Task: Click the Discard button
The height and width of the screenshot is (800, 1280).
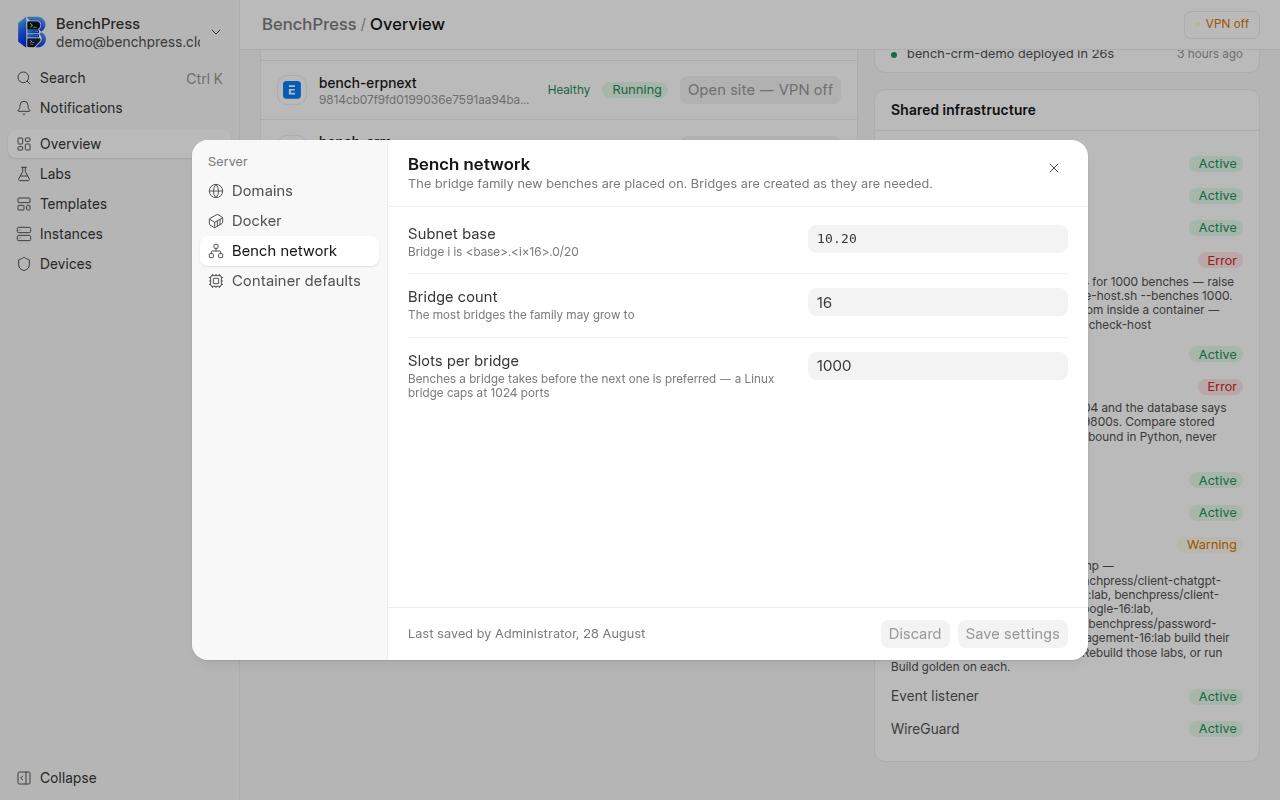Action: pyautogui.click(x=915, y=634)
